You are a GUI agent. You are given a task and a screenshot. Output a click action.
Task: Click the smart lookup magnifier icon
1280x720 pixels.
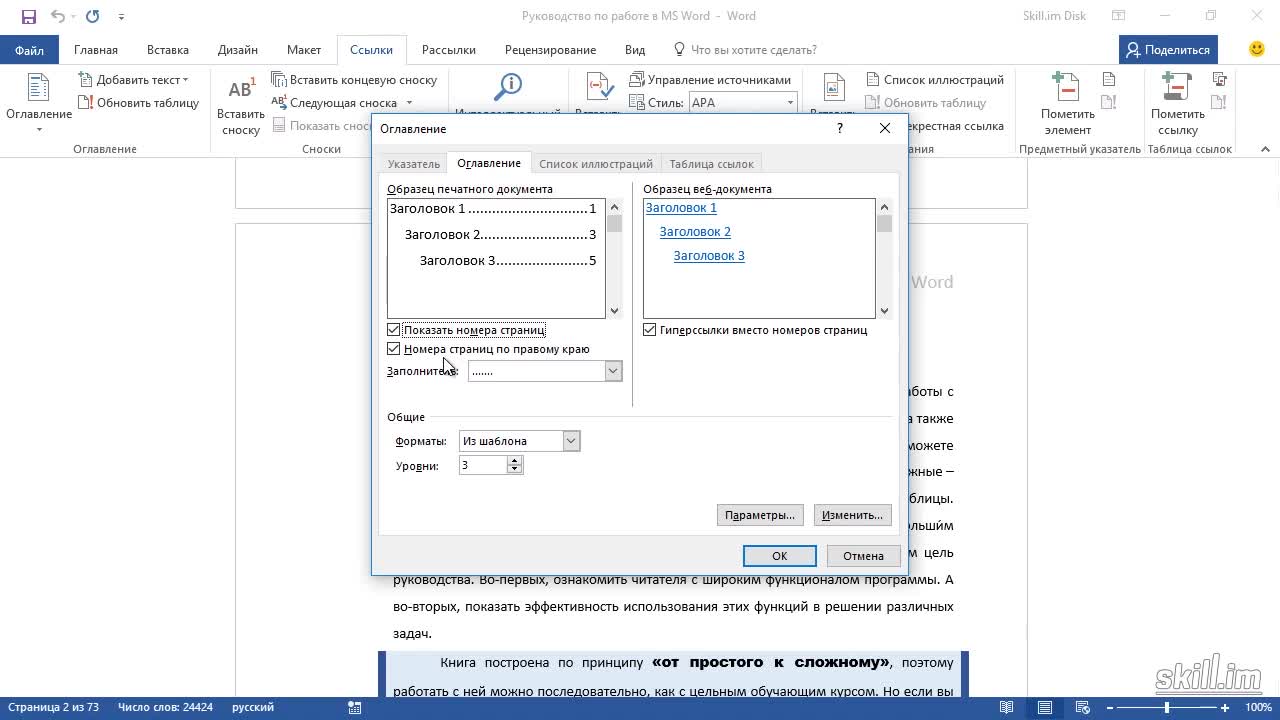tap(510, 87)
